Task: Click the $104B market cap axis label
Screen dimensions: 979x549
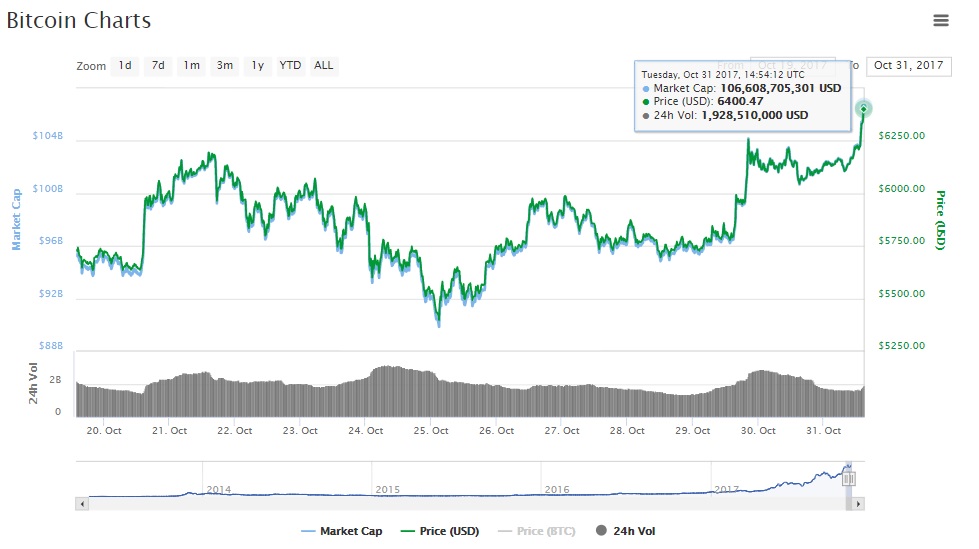Action: (48, 136)
